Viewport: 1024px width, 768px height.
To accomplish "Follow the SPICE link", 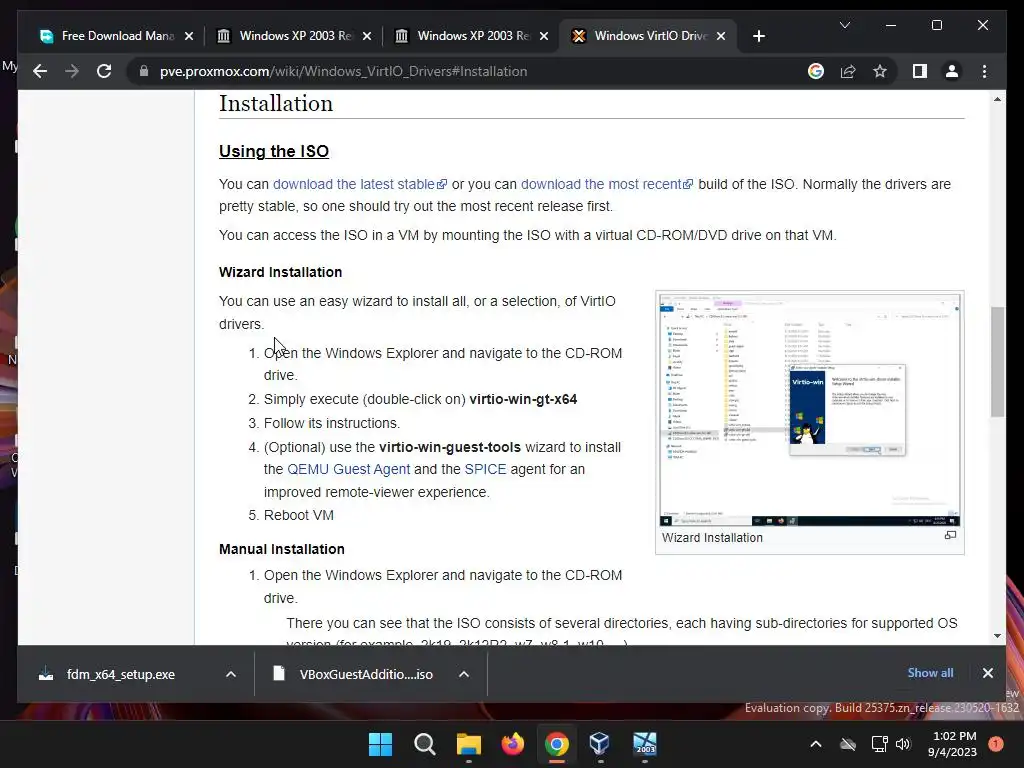I will point(485,469).
